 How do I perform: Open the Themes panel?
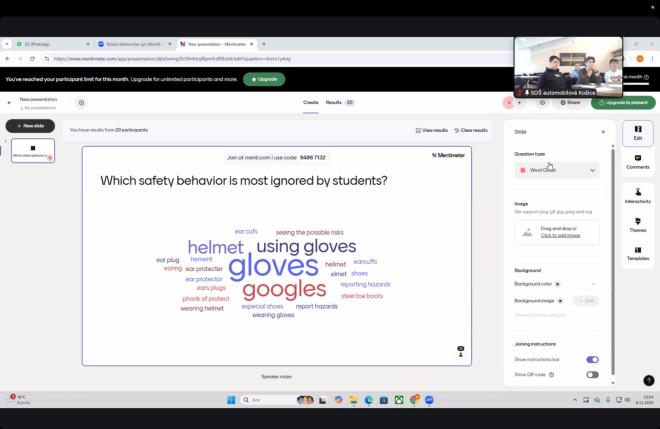637,224
